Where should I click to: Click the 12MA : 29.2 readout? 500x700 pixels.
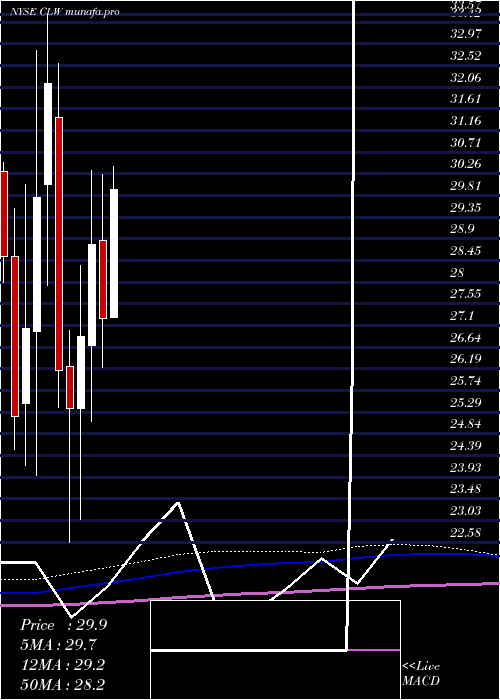point(63,665)
